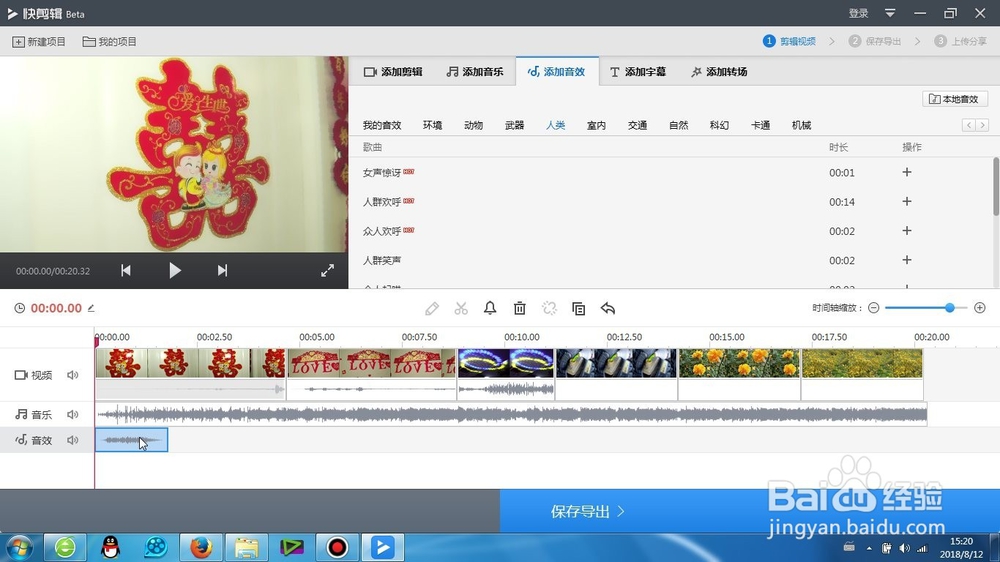Select the 科幻 sound category
The height and width of the screenshot is (562, 1000).
tap(719, 125)
